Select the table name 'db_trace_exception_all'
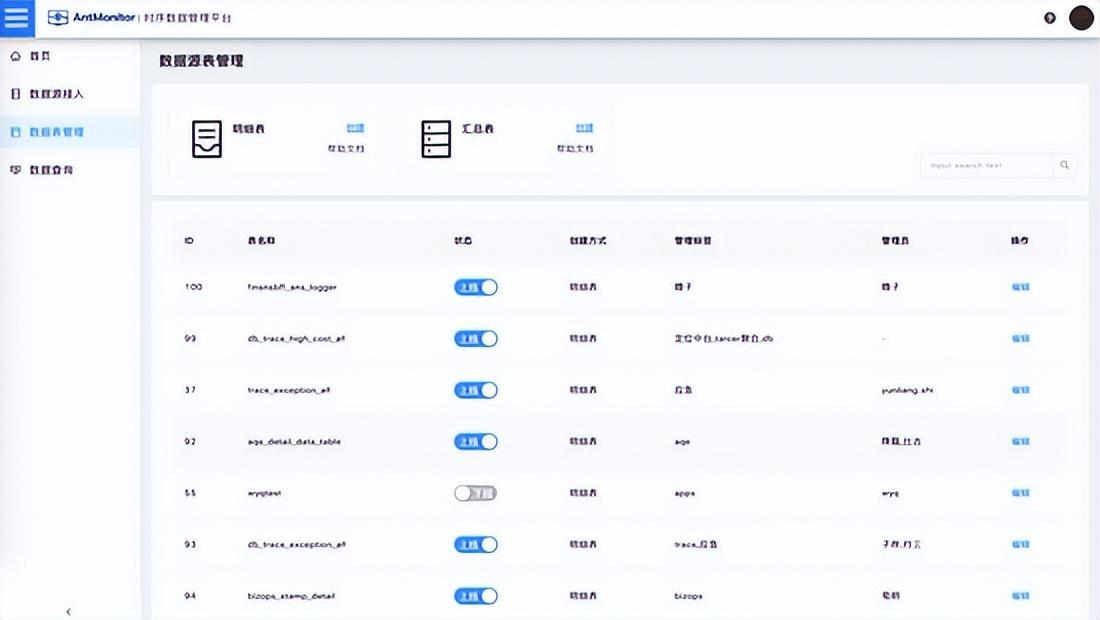The image size is (1100, 620). click(x=296, y=544)
